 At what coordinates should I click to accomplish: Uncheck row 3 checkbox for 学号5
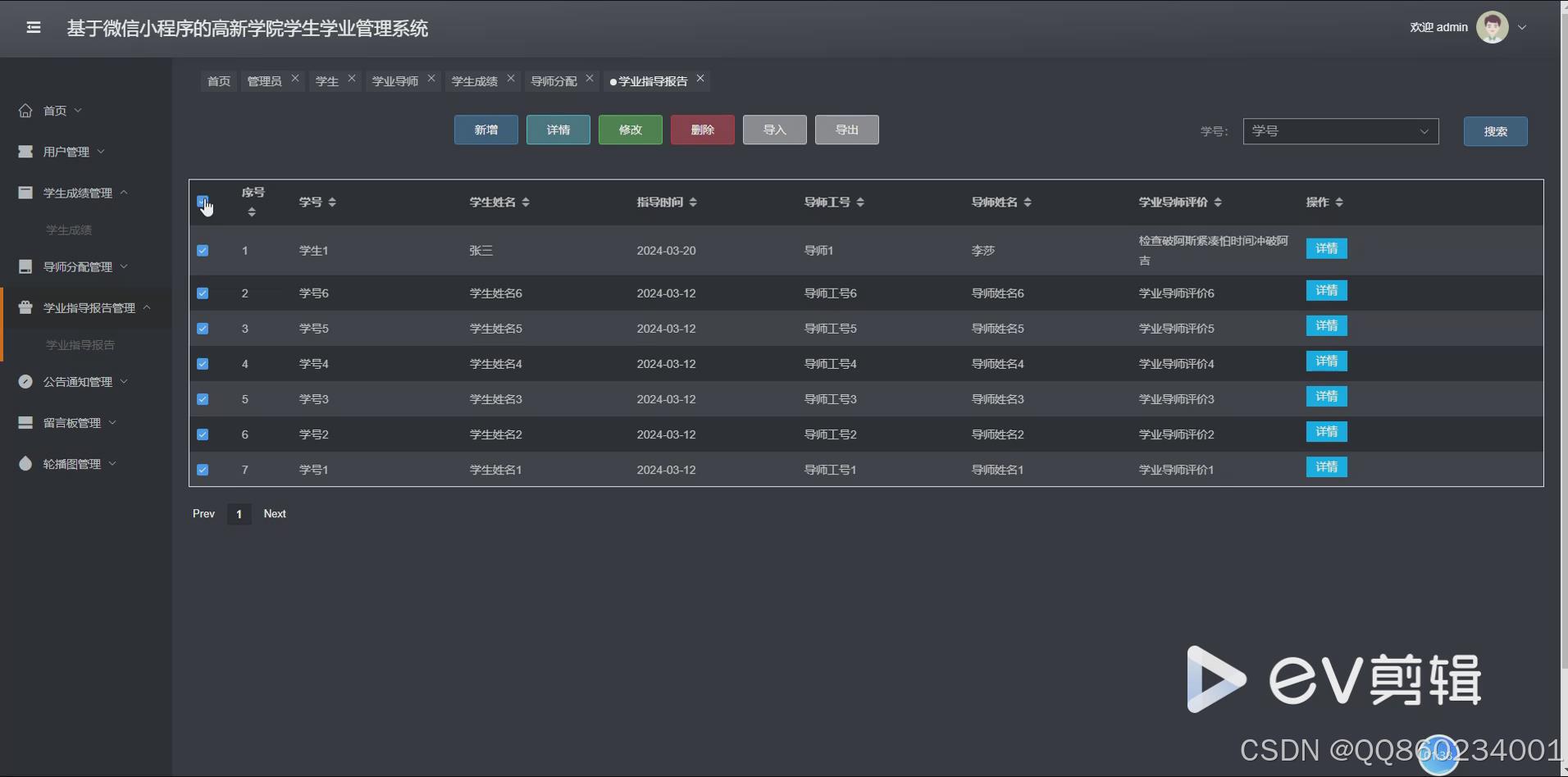[203, 329]
